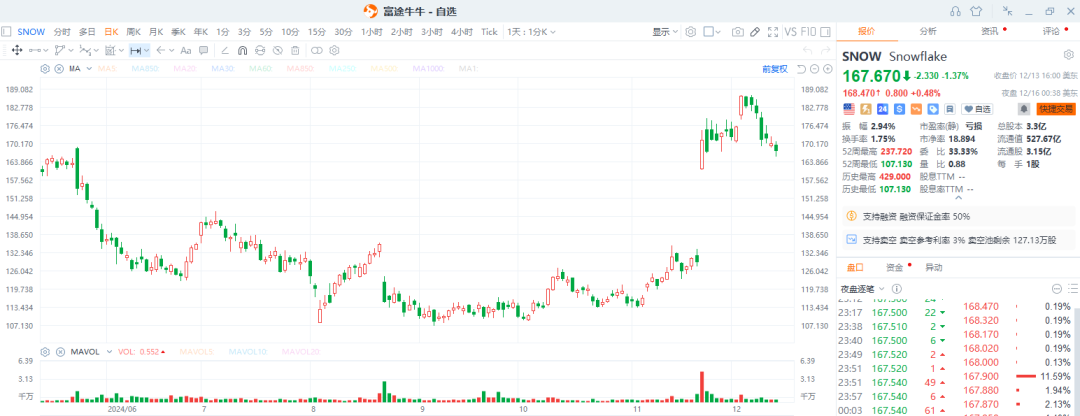Viewport: 1080px width, 416px height.
Task: Click the magnet snap drawing icon
Action: pos(240,50)
